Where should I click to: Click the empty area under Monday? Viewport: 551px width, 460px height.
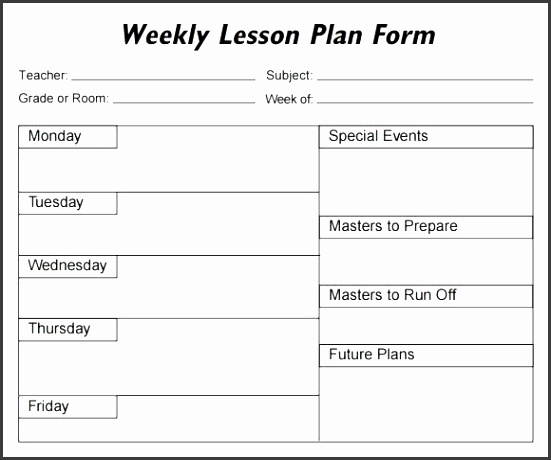tap(169, 170)
